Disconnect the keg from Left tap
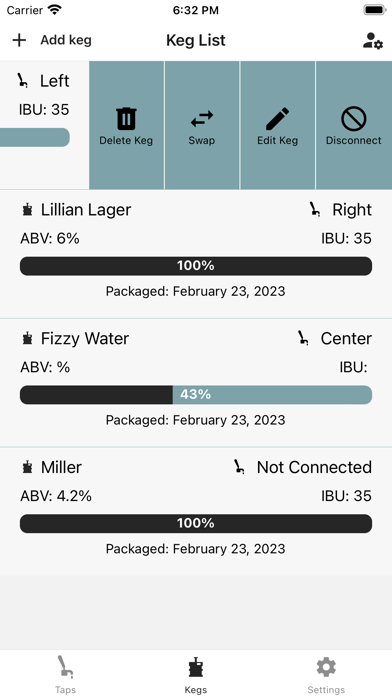The image size is (392, 696). (x=353, y=125)
